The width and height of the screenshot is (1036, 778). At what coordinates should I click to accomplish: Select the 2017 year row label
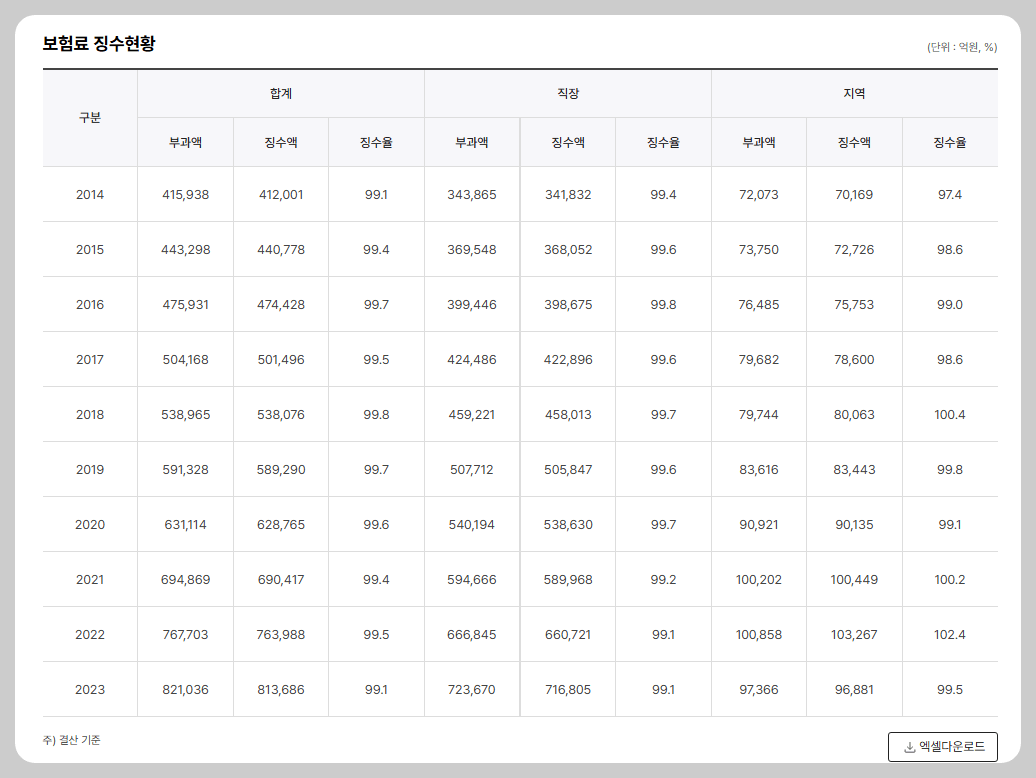[x=90, y=360]
